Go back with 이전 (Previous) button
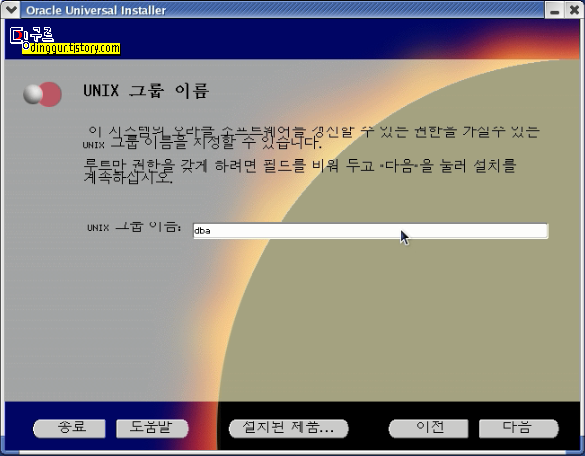 pos(428,428)
